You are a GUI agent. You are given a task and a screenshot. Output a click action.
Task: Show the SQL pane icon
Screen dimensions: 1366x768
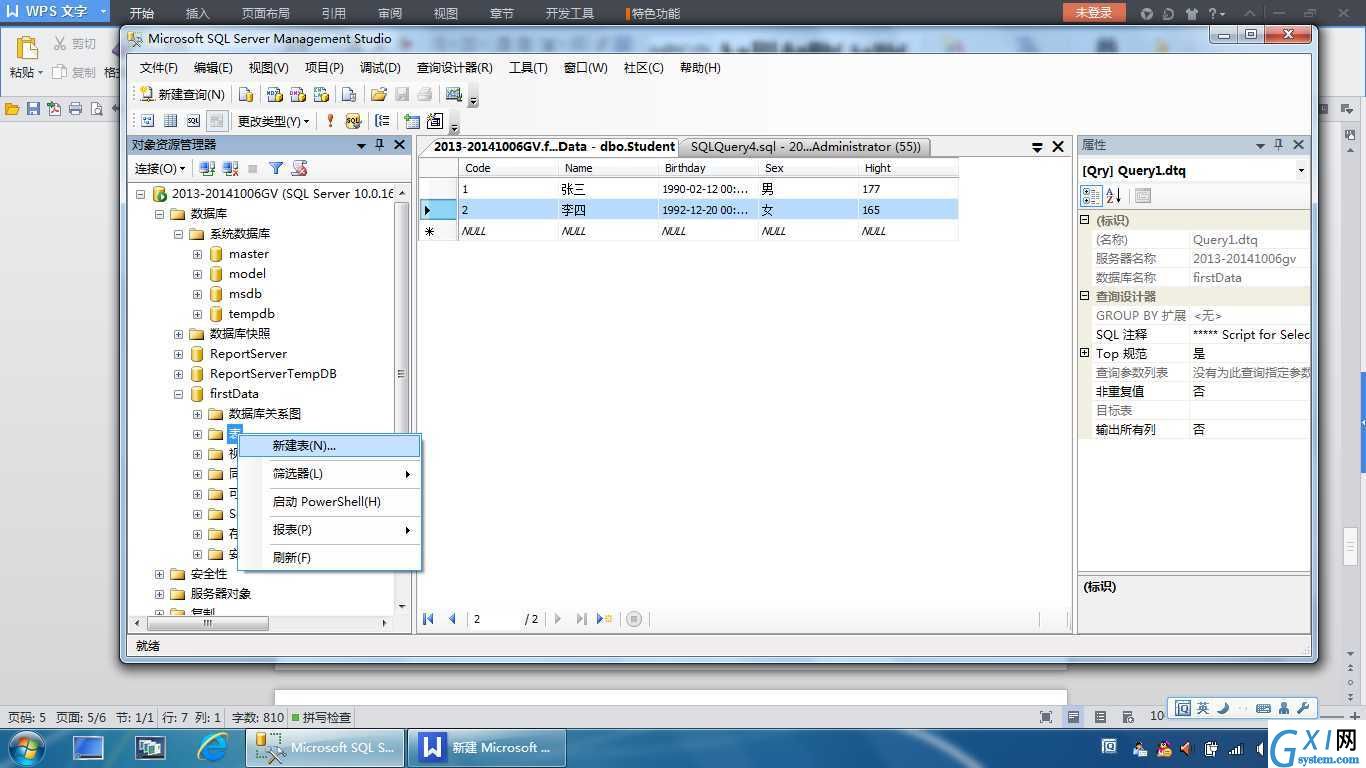pyautogui.click(x=193, y=121)
